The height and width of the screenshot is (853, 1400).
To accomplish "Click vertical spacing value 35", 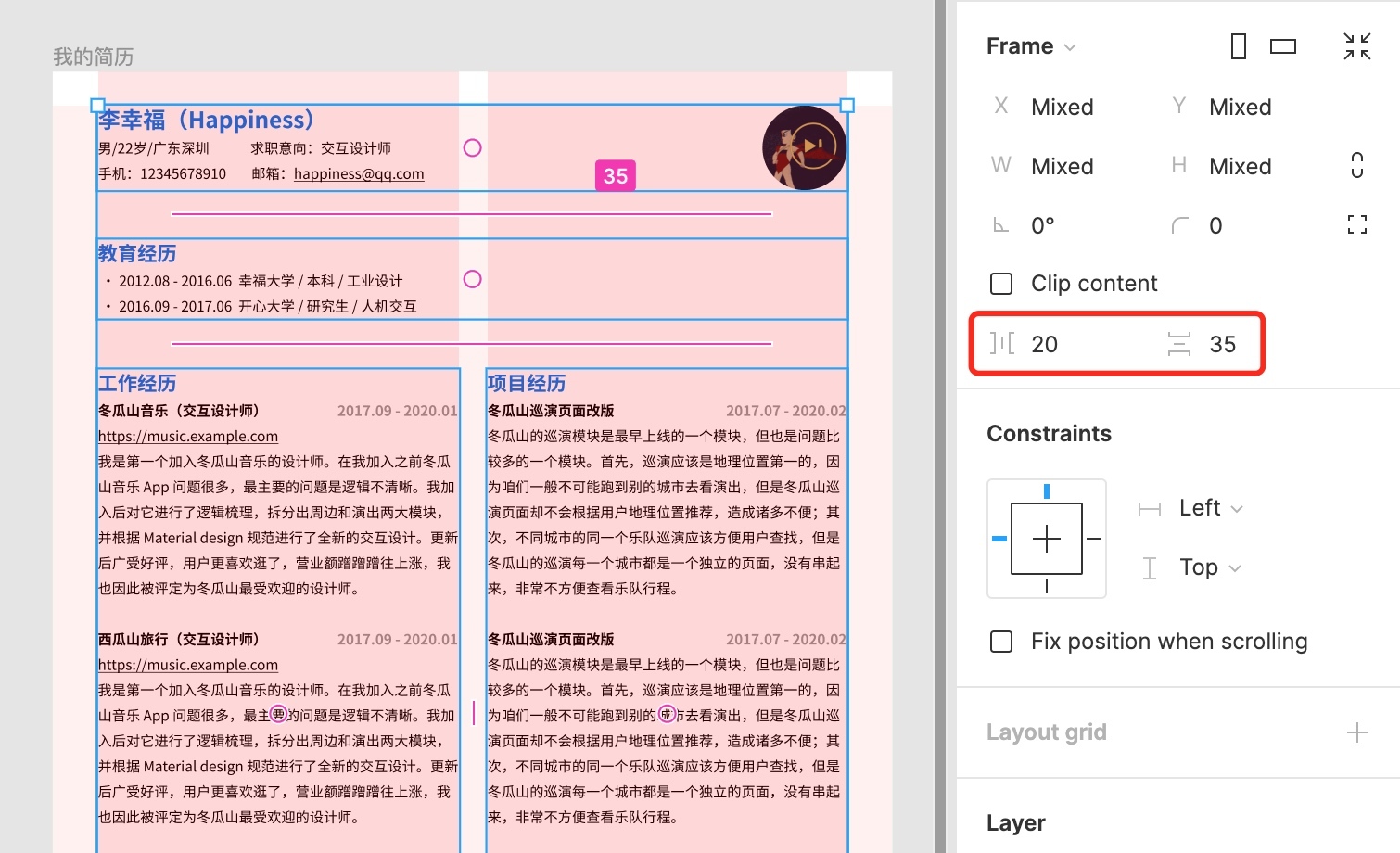I will pyautogui.click(x=1223, y=344).
